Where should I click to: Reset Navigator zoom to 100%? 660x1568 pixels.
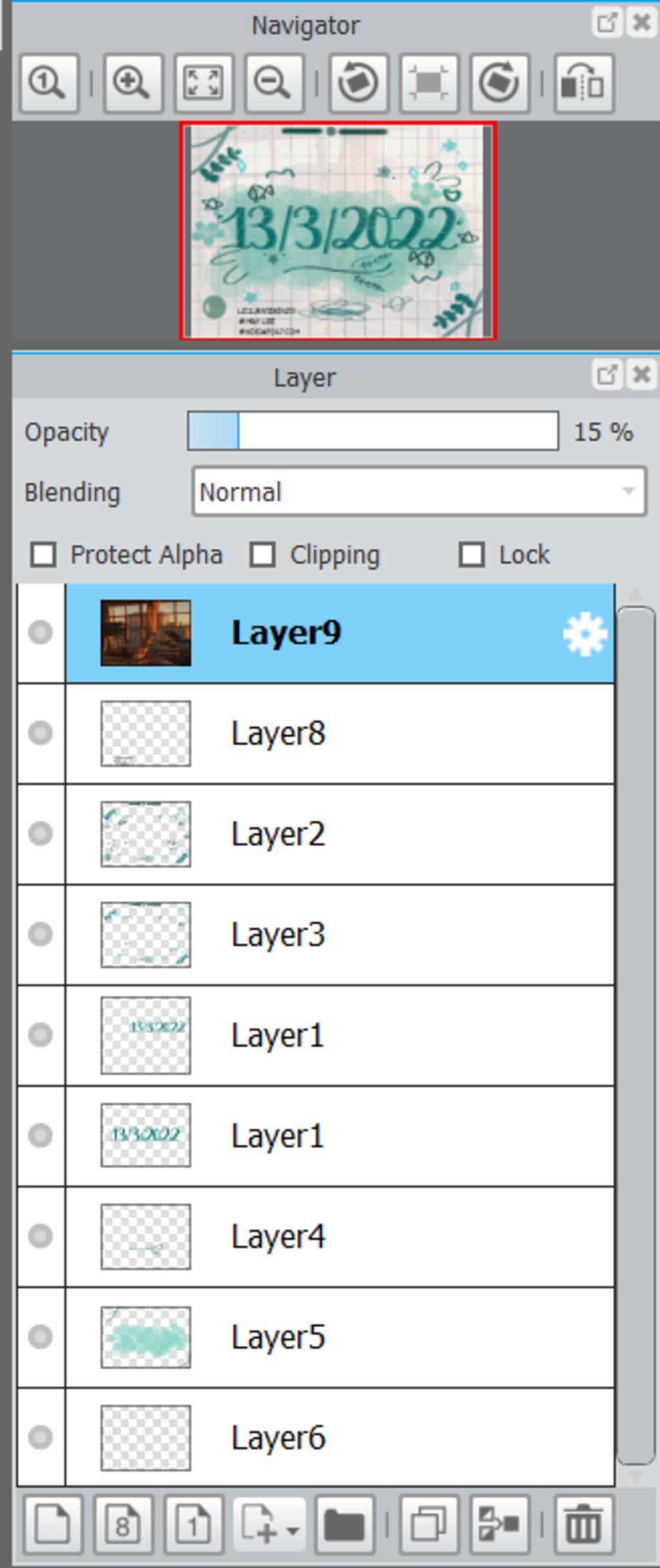[50, 84]
